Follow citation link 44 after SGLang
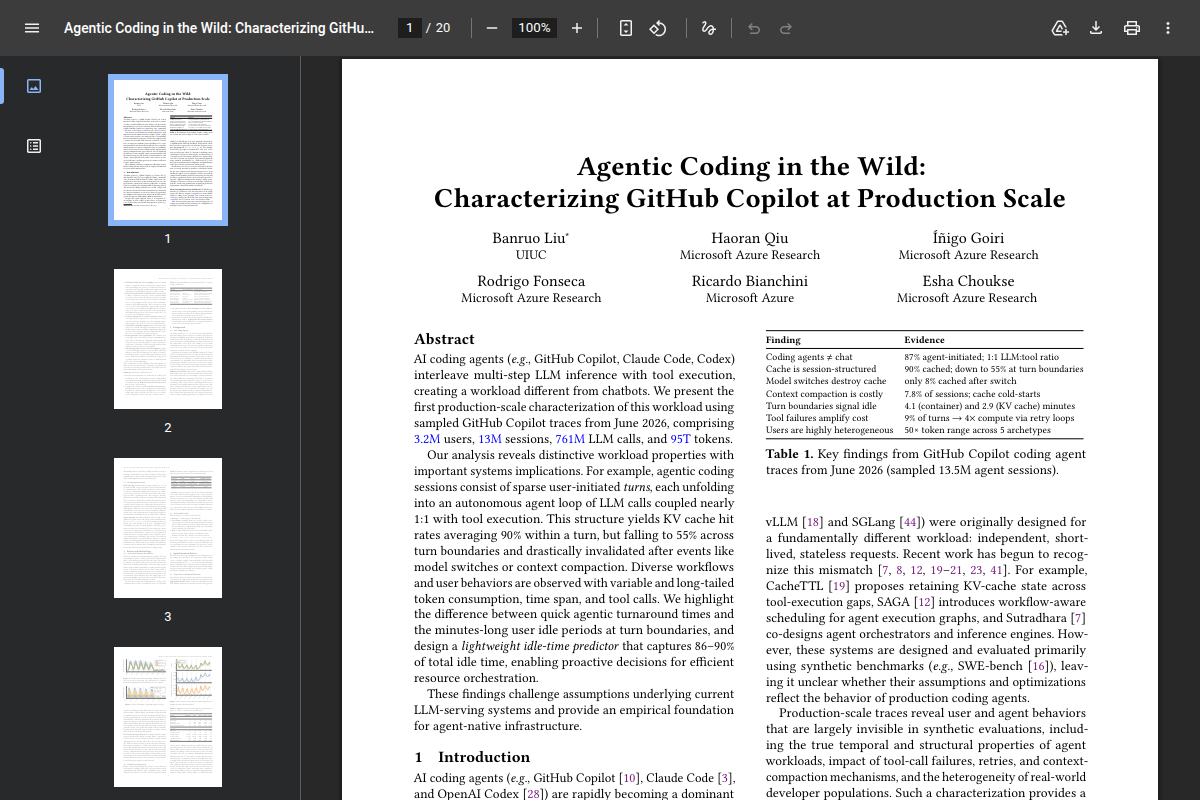1200x800 pixels. click(x=910, y=522)
